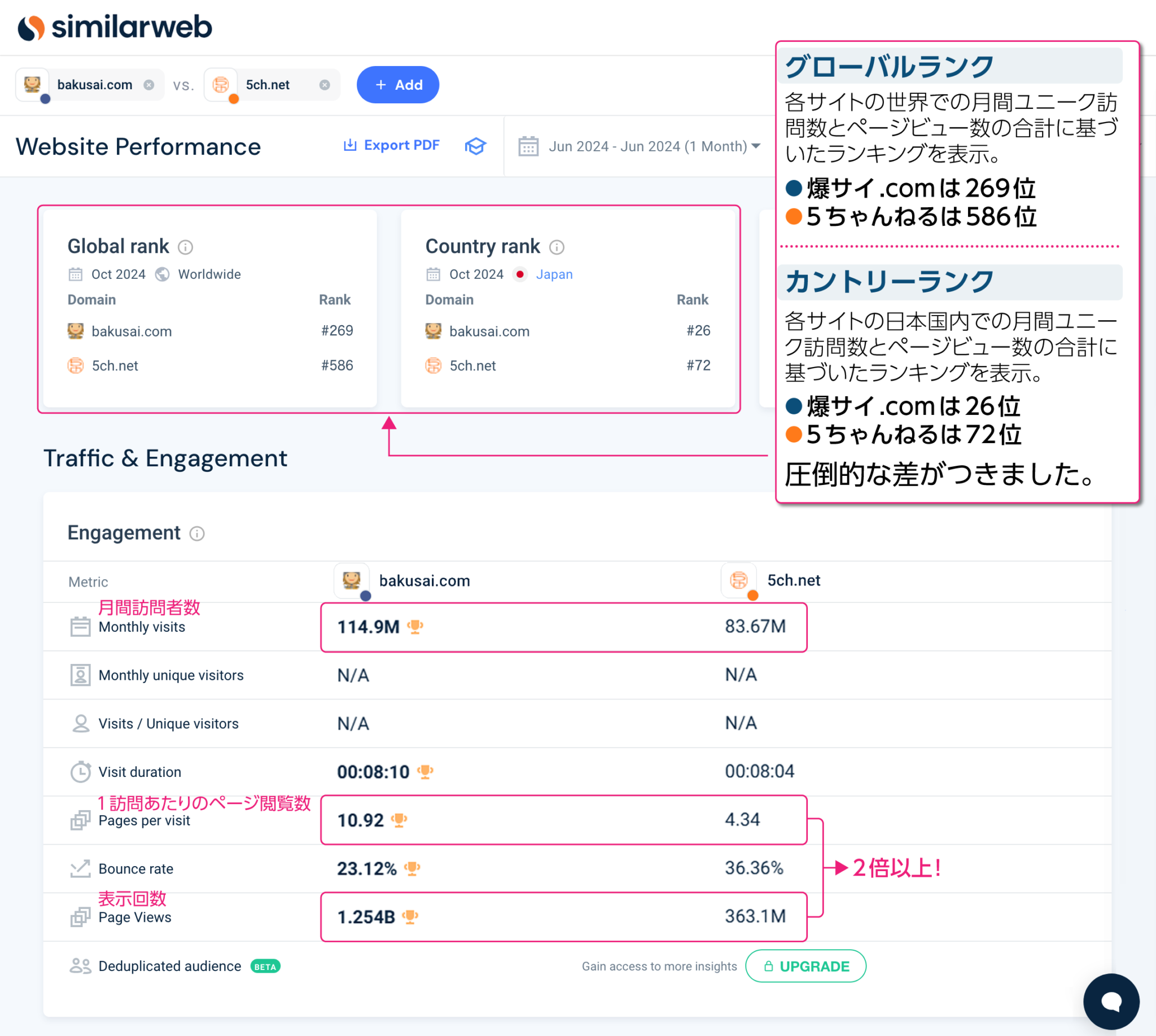
Task: Show Engagement info tooltip
Action: (x=197, y=534)
